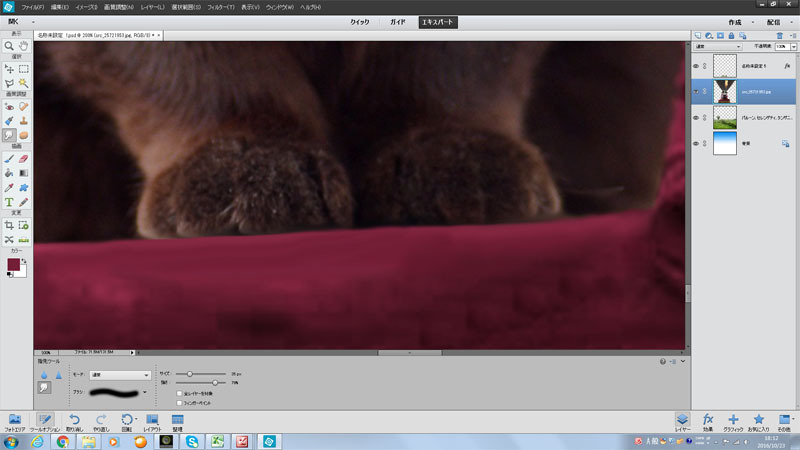Select the Eraser tool
The width and height of the screenshot is (800, 450).
pos(23,159)
